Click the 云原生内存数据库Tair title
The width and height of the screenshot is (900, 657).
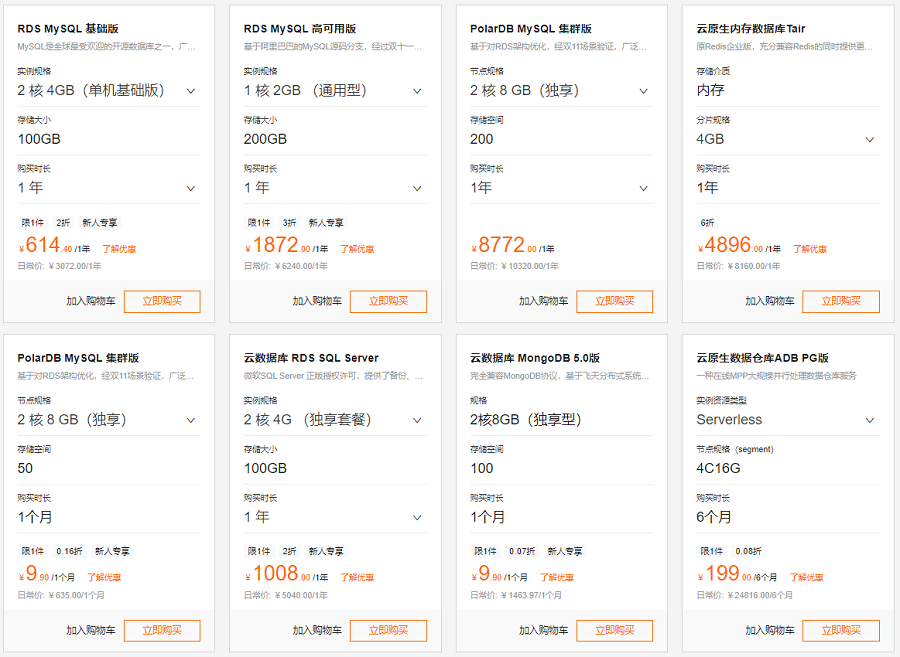pos(751,29)
